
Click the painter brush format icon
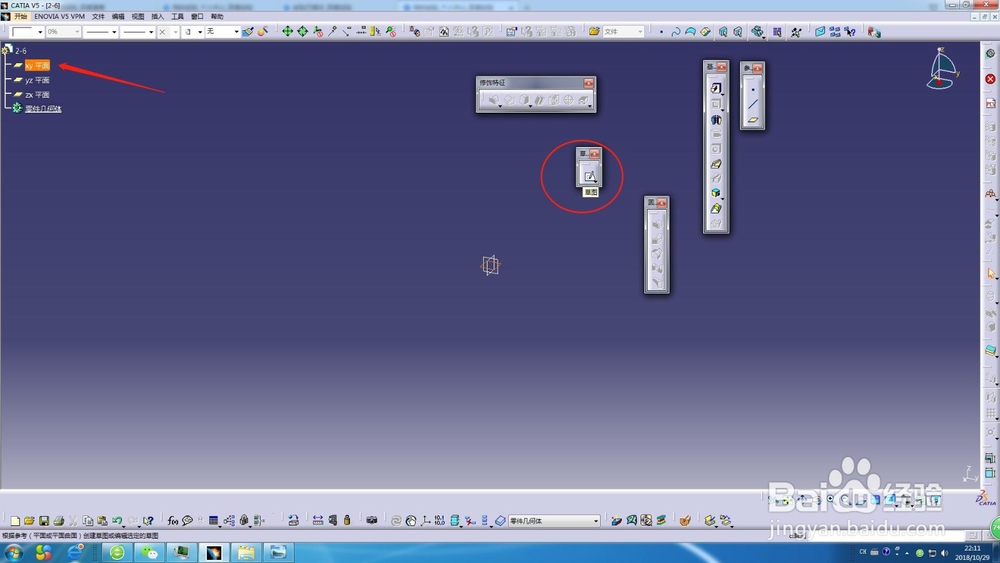[x=247, y=32]
